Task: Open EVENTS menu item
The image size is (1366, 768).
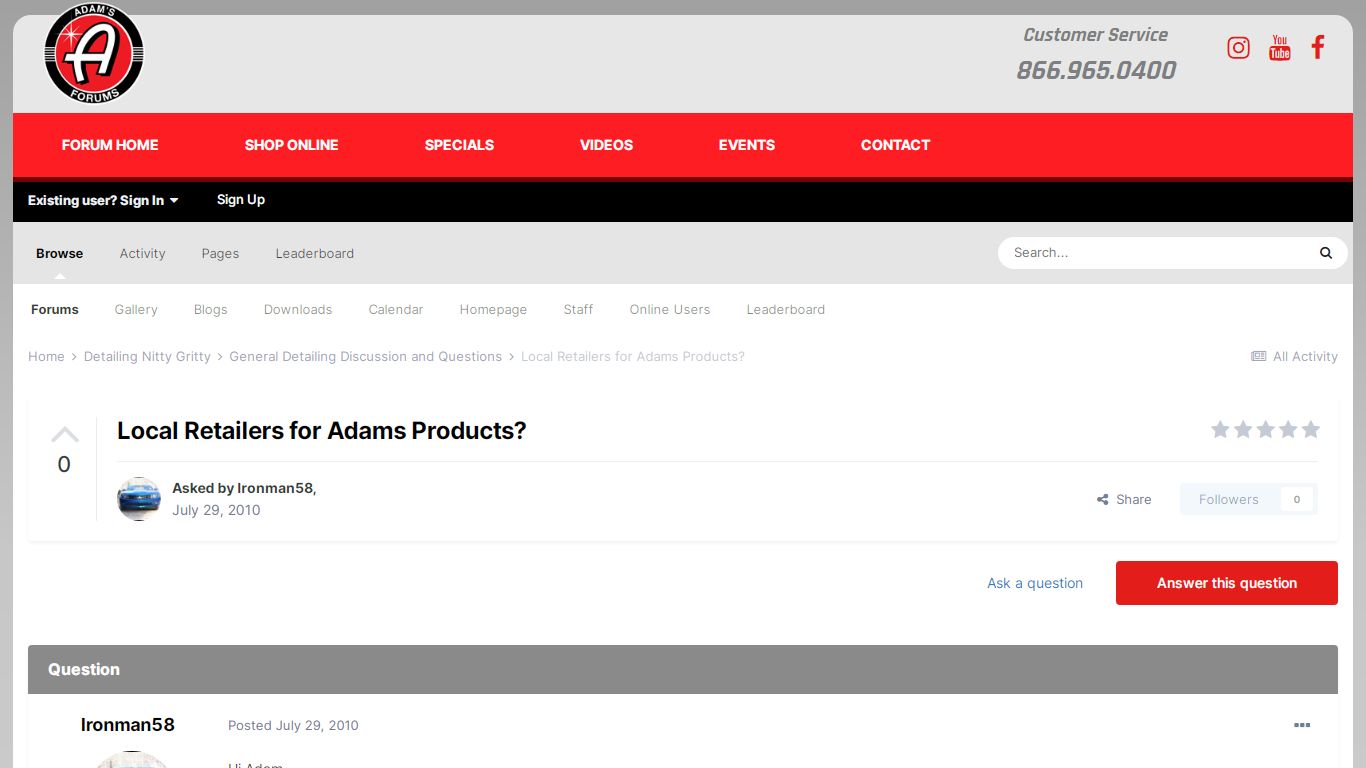Action: pyautogui.click(x=746, y=145)
